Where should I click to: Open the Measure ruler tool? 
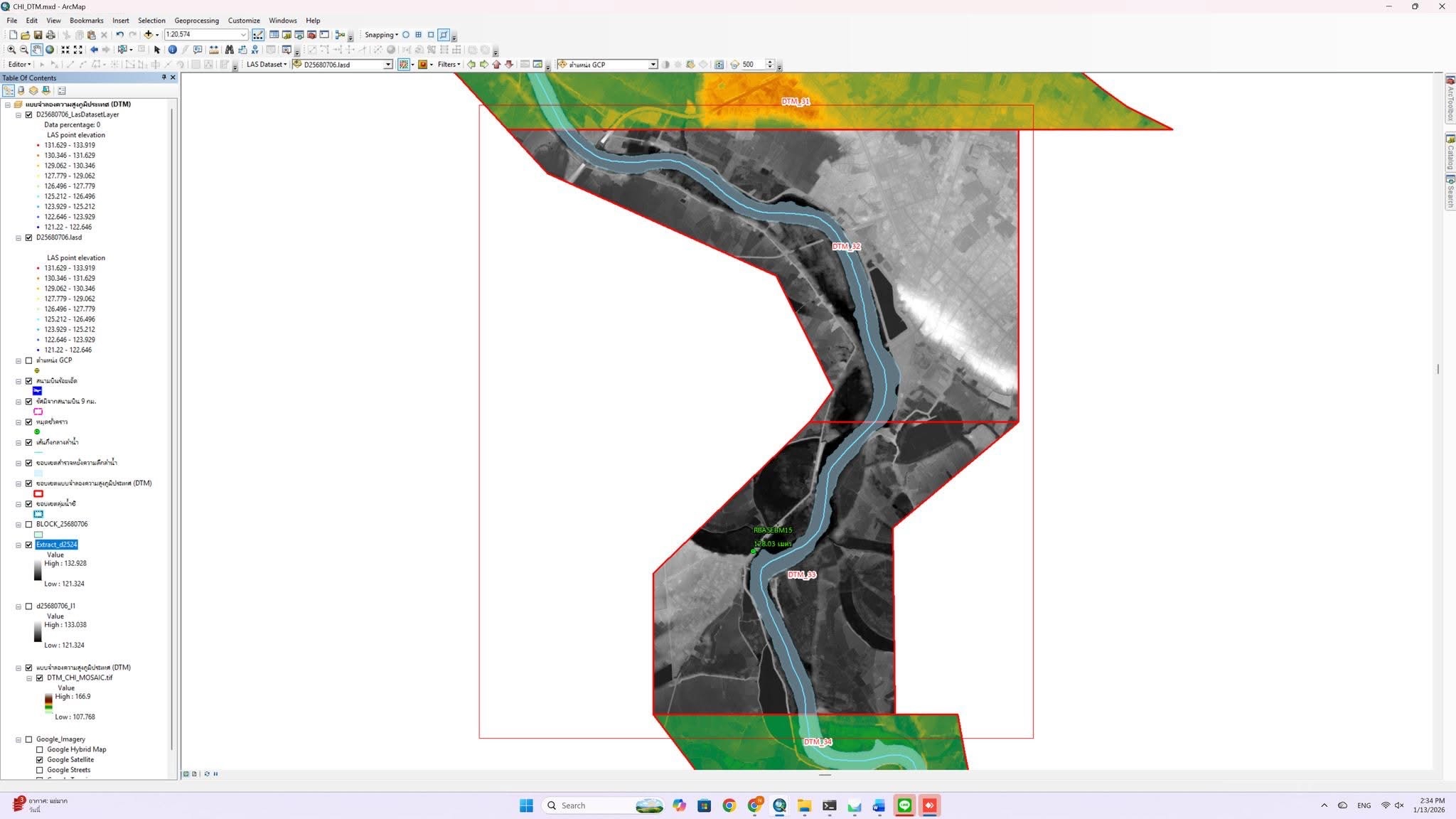pyautogui.click(x=213, y=50)
